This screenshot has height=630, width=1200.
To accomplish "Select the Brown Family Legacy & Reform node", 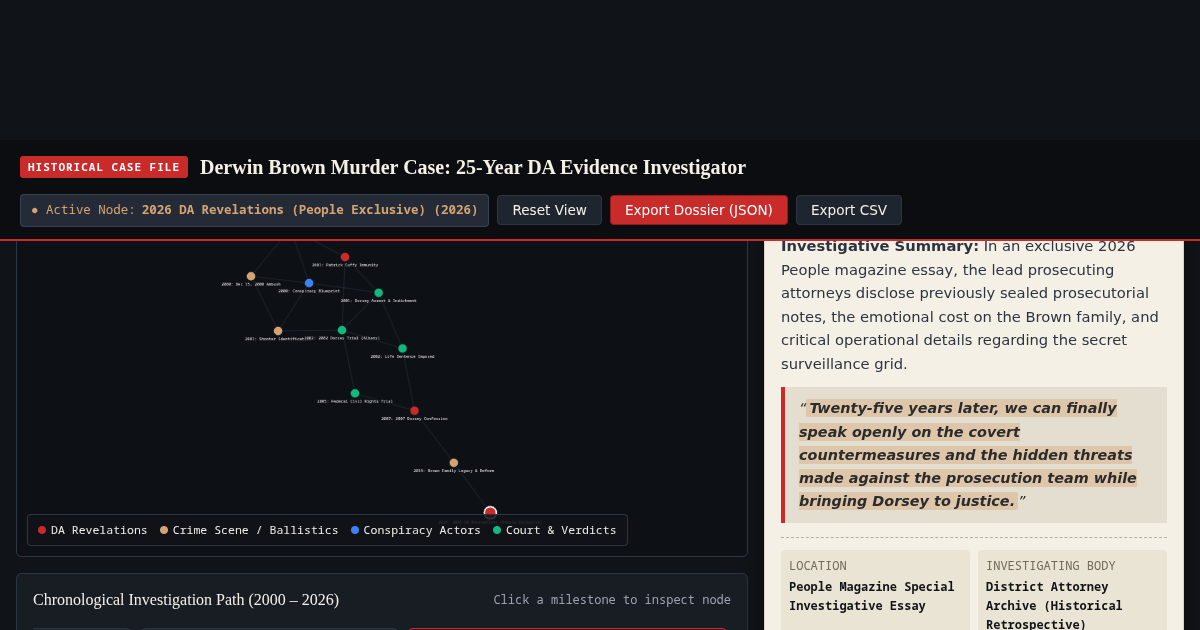I will pyautogui.click(x=454, y=463).
